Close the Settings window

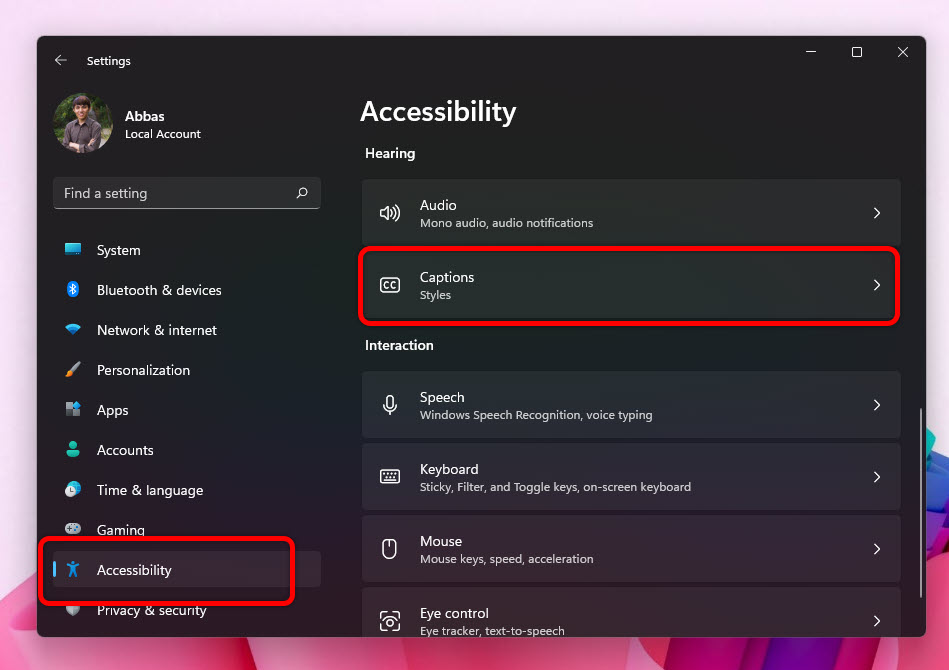click(903, 52)
